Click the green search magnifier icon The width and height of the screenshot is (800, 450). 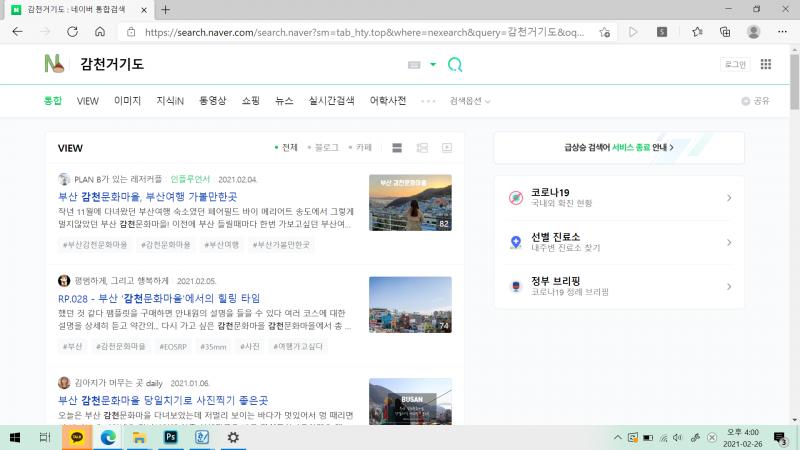[455, 65]
